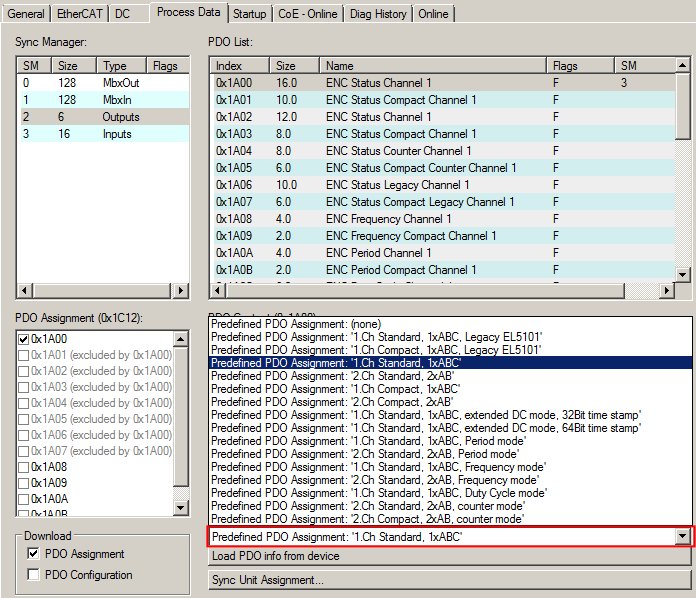Switch to CoE - Online tab
The width and height of the screenshot is (696, 598).
[x=308, y=14]
